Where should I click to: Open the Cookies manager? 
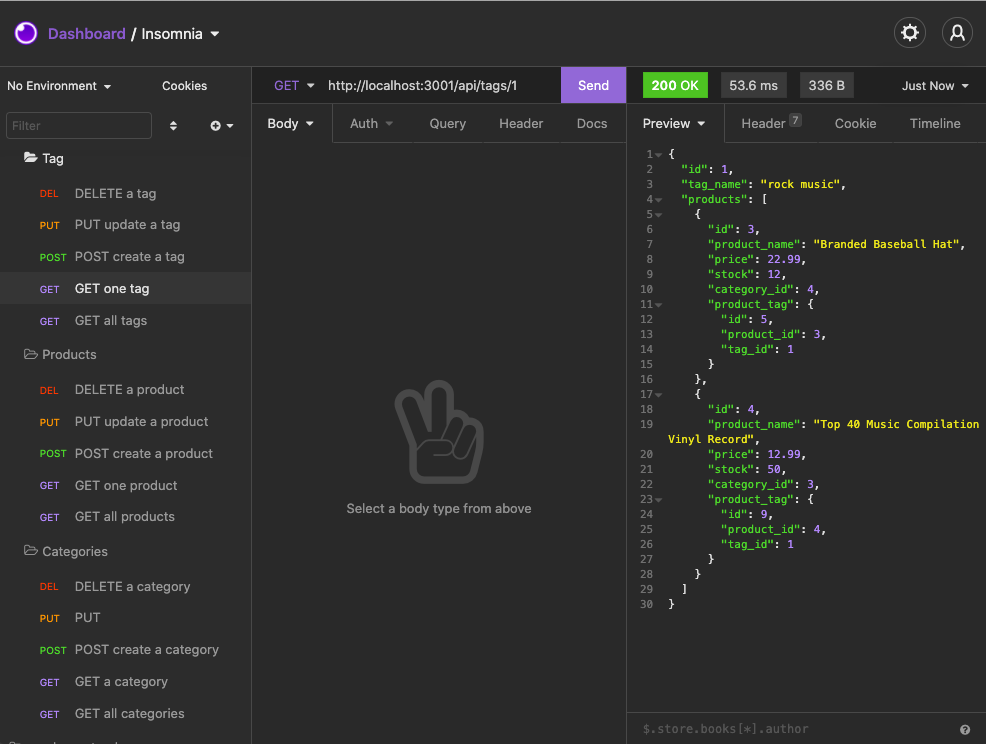pyautogui.click(x=184, y=86)
